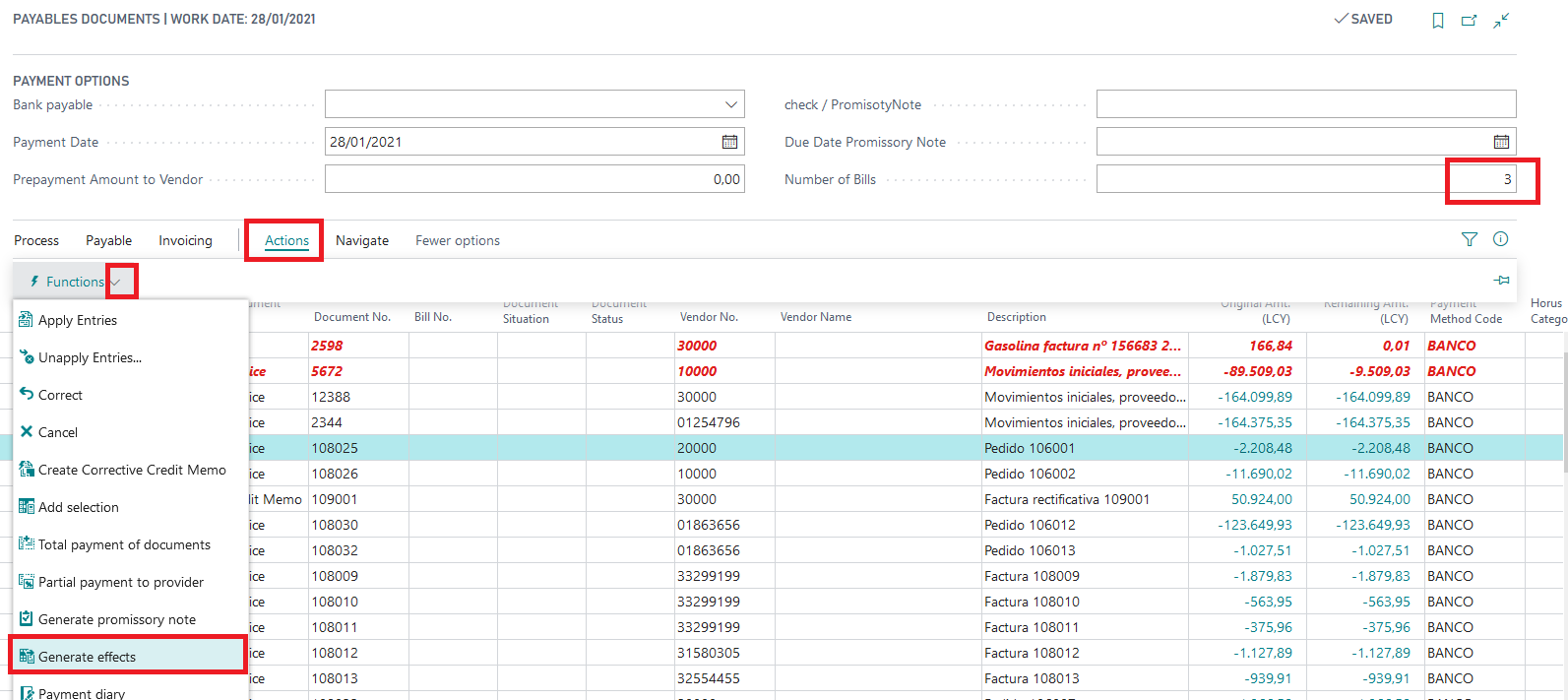Select Total payment of documents
1568x700 pixels.
point(130,544)
